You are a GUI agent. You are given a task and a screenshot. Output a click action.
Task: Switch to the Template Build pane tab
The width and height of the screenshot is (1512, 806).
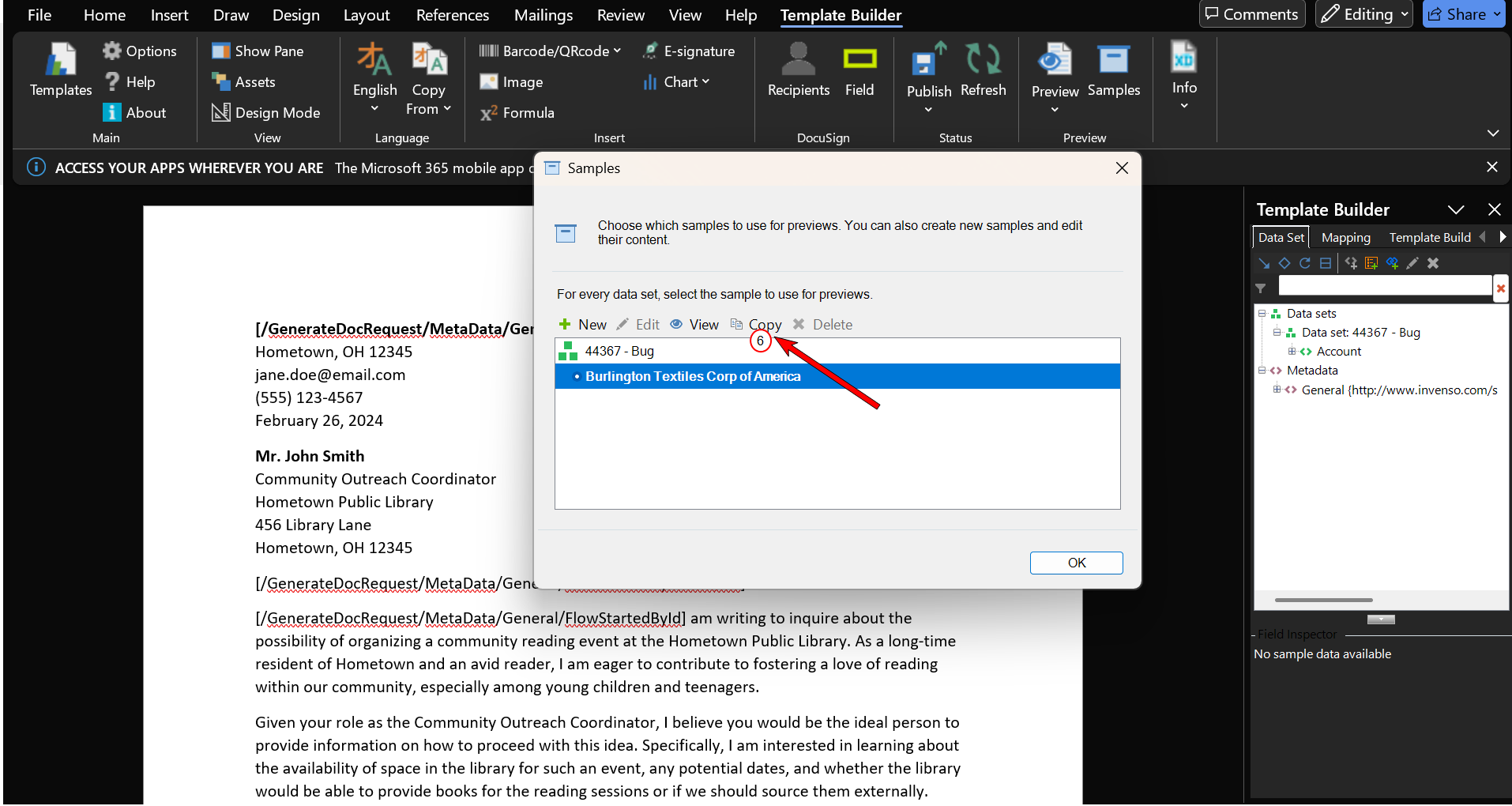(1430, 237)
